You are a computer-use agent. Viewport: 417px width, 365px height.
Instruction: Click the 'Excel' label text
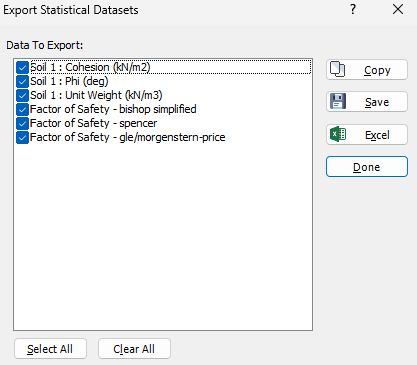coord(377,135)
